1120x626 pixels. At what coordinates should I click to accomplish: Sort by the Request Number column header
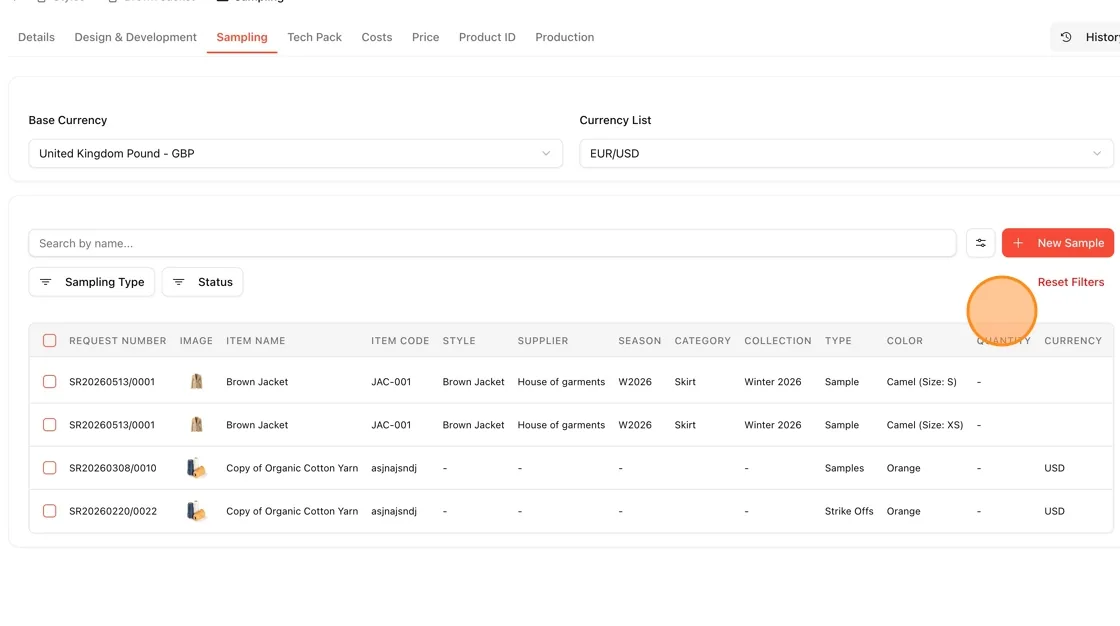(x=118, y=341)
